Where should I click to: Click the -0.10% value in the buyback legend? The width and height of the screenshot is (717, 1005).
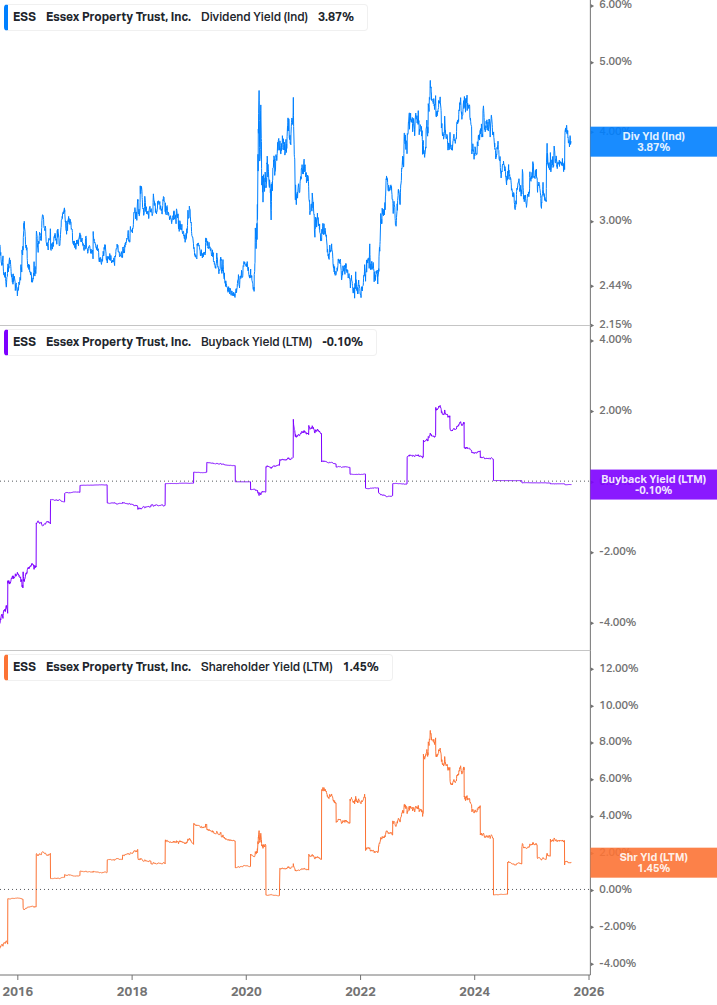pyautogui.click(x=342, y=342)
